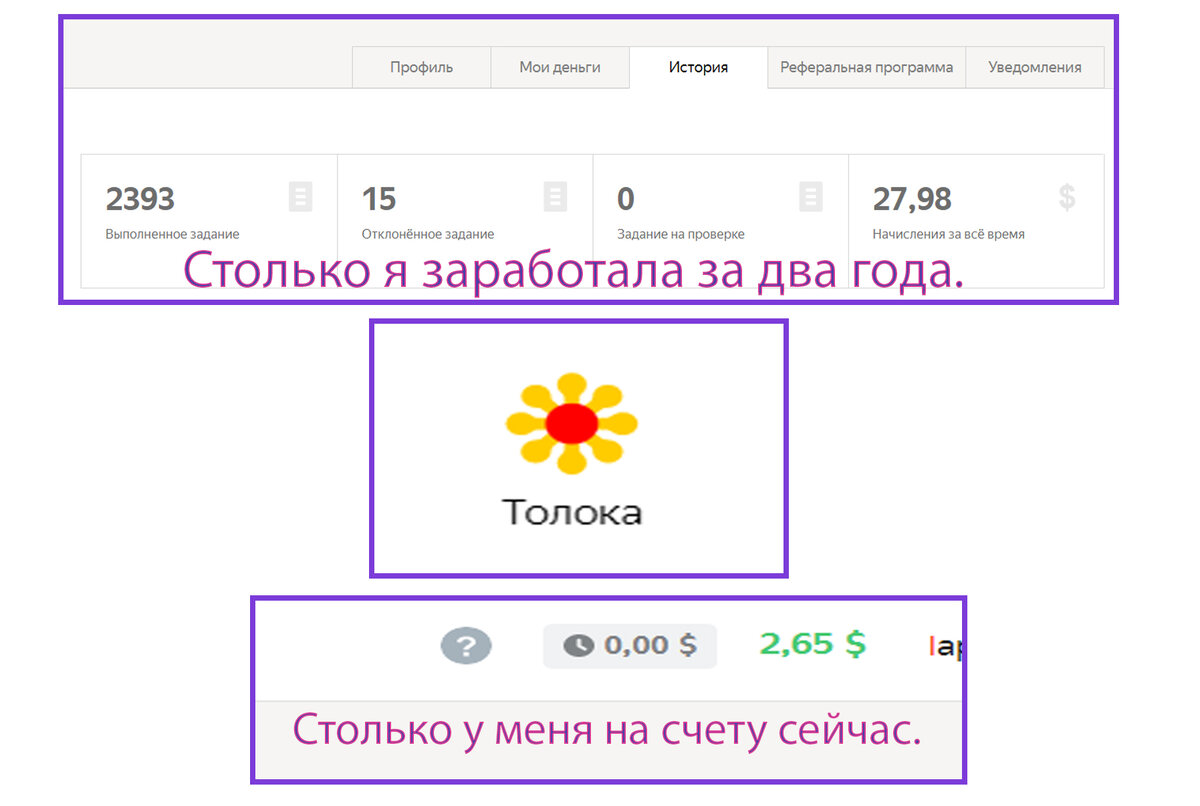The height and width of the screenshot is (806, 1200).
Task: Click the document icon in the Задание на проверке card
Action: coord(811,196)
